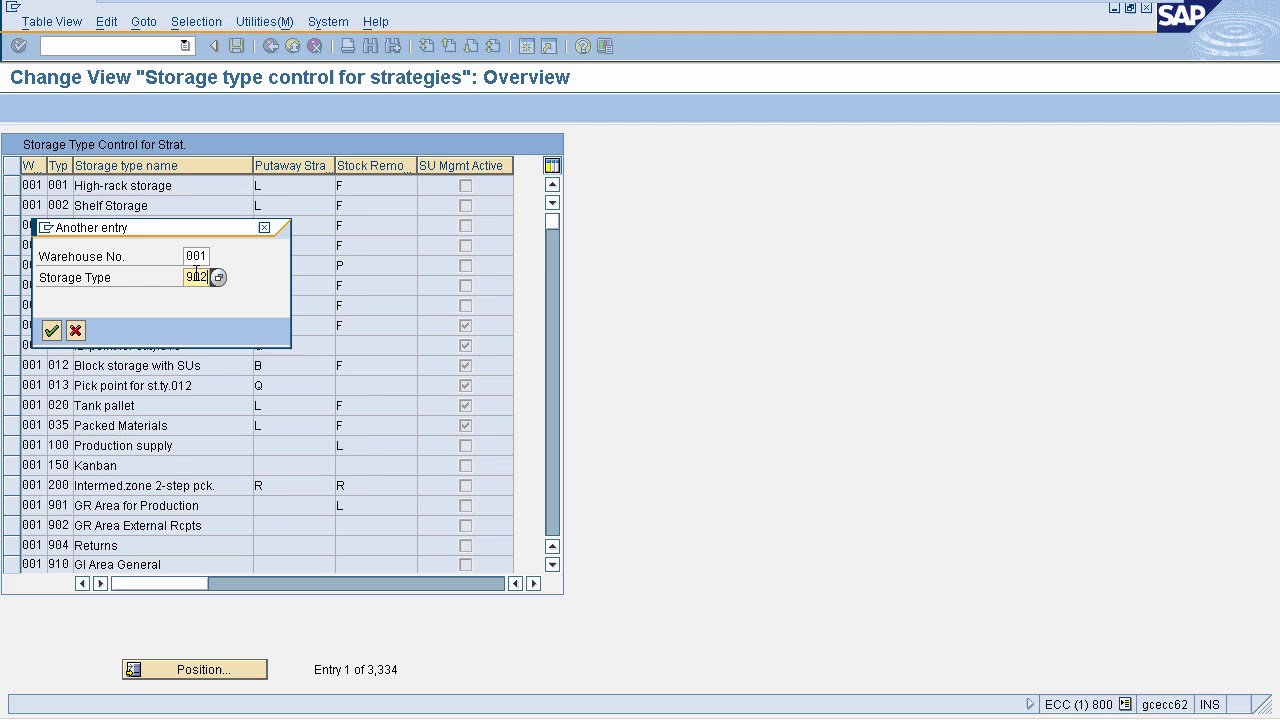This screenshot has width=1280, height=720.
Task: Open Customize Local Layout icon
Action: pos(605,46)
